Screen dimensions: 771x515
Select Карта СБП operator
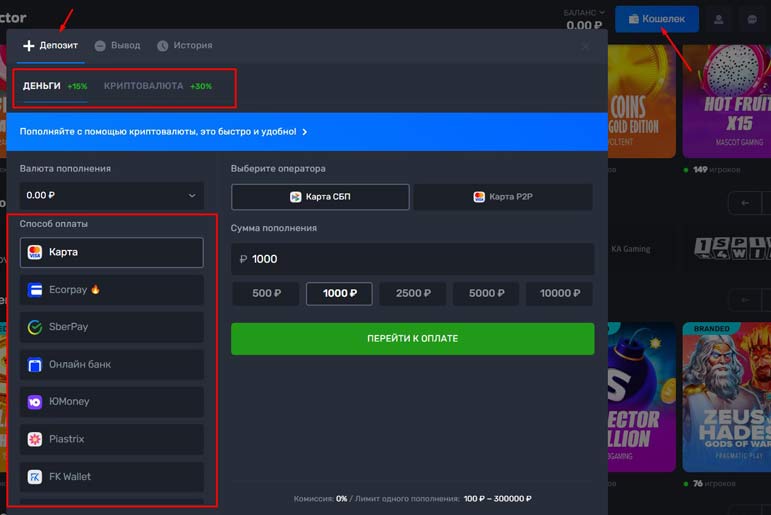(320, 197)
